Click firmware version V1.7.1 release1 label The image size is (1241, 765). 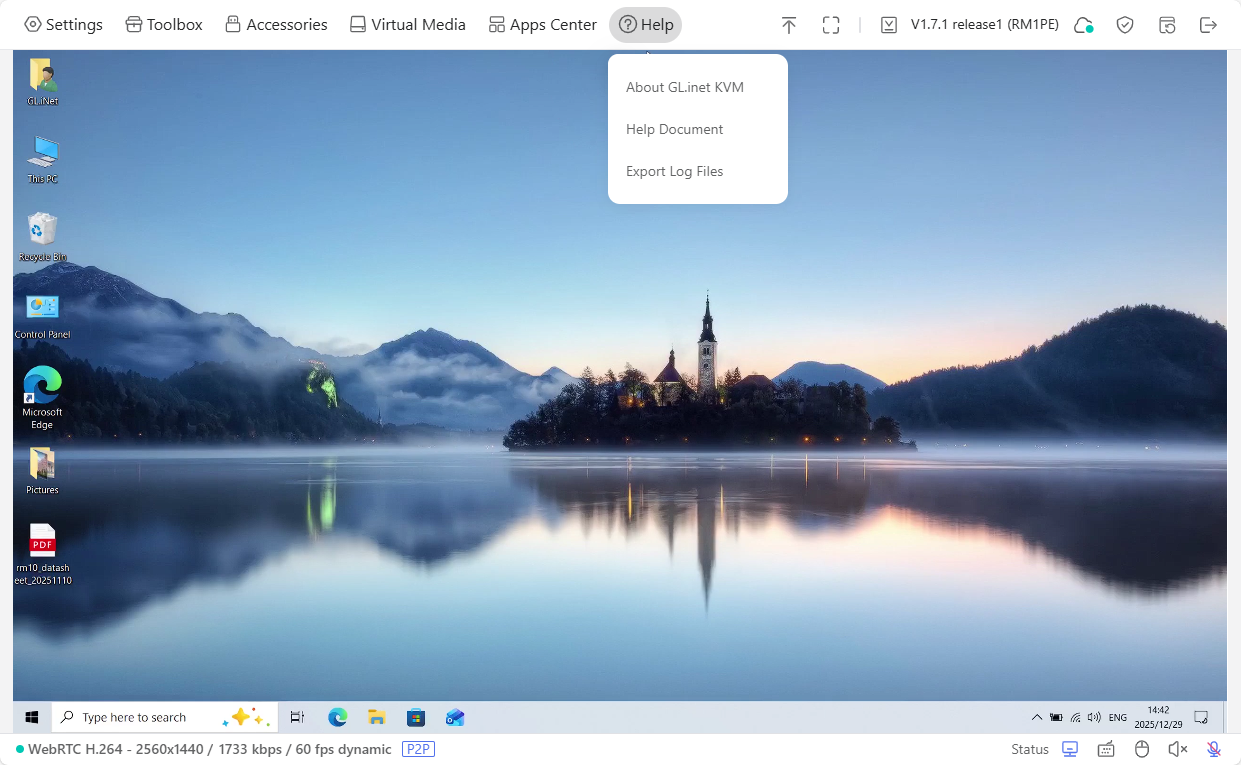pos(984,25)
